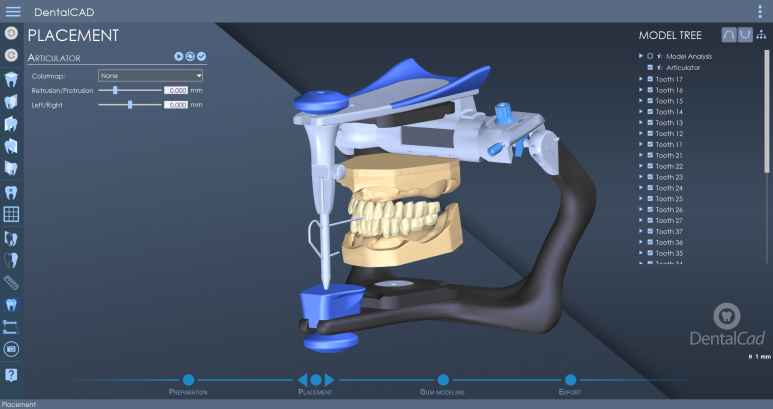Toggle the Model Analysis checkbox
This screenshot has height=409, width=773.
click(650, 56)
